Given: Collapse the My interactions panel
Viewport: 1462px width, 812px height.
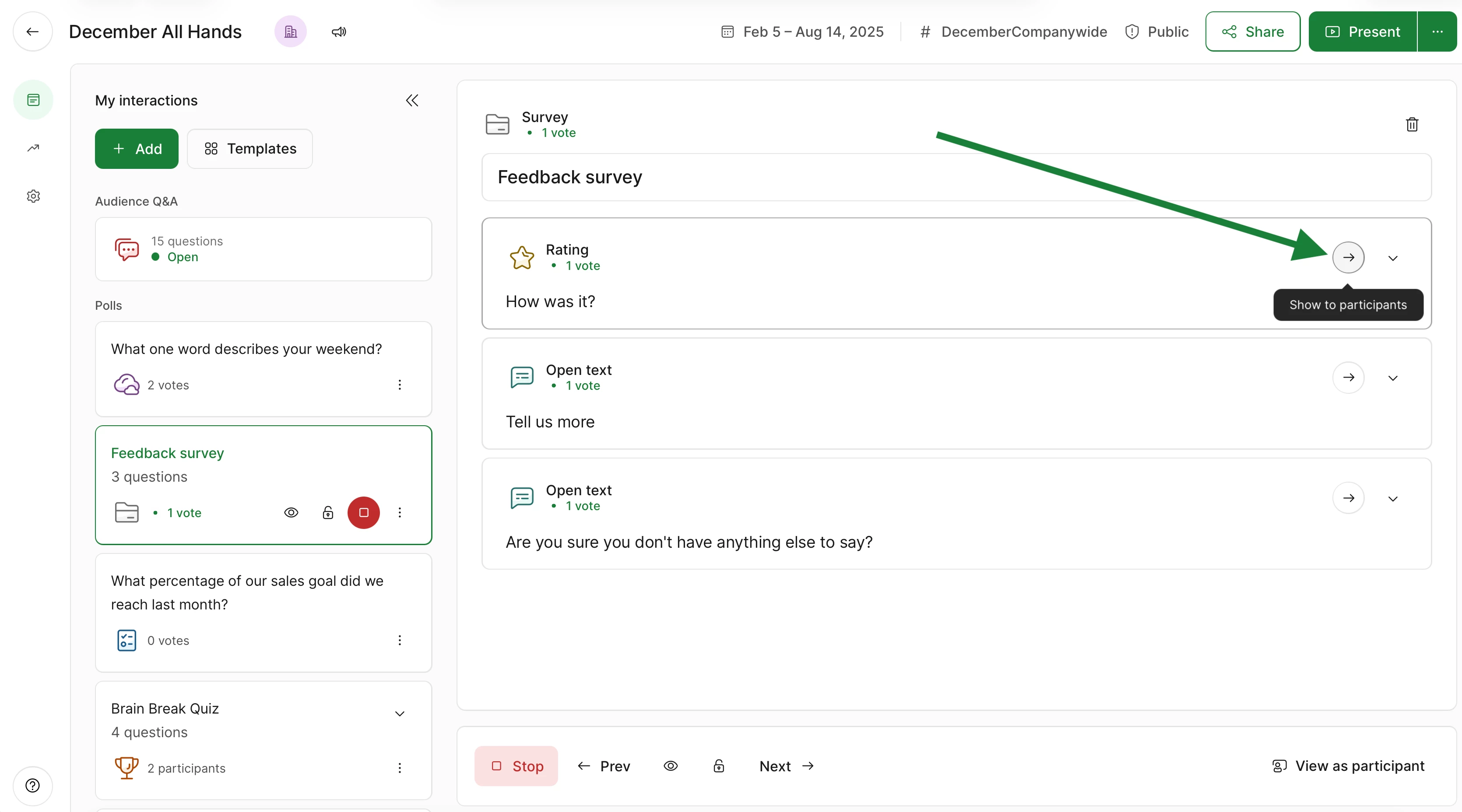Looking at the screenshot, I should (412, 101).
